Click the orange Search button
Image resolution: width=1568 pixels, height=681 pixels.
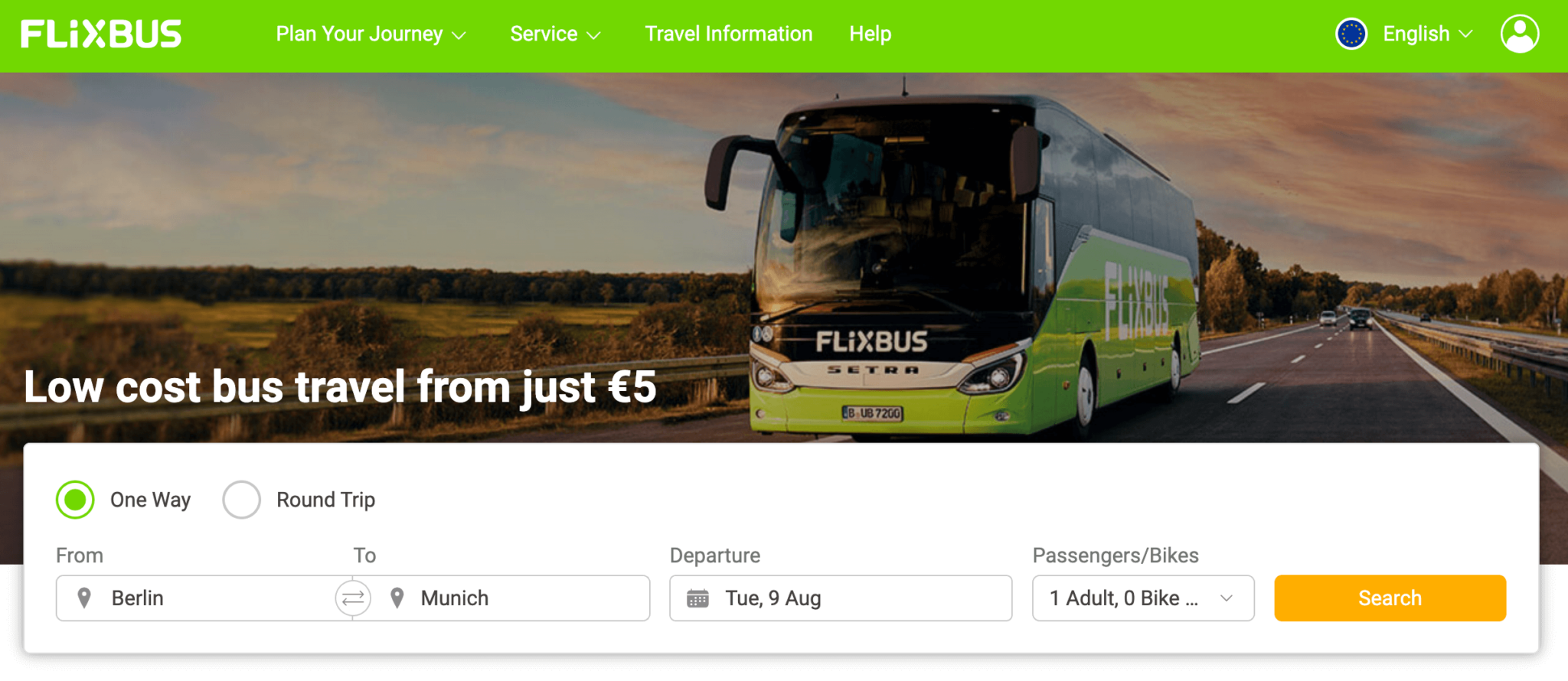coord(1390,598)
